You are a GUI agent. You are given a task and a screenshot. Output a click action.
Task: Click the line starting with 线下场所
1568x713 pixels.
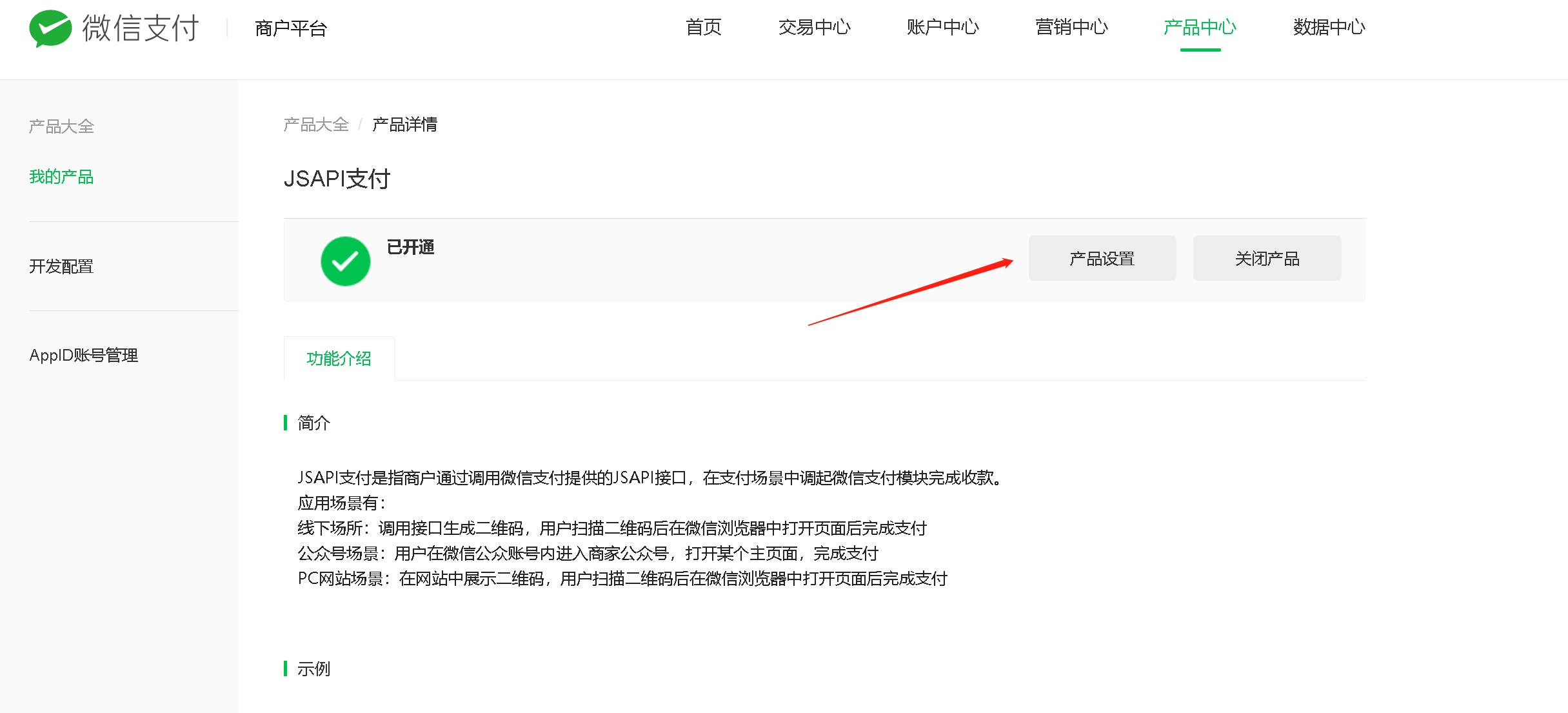[x=613, y=528]
